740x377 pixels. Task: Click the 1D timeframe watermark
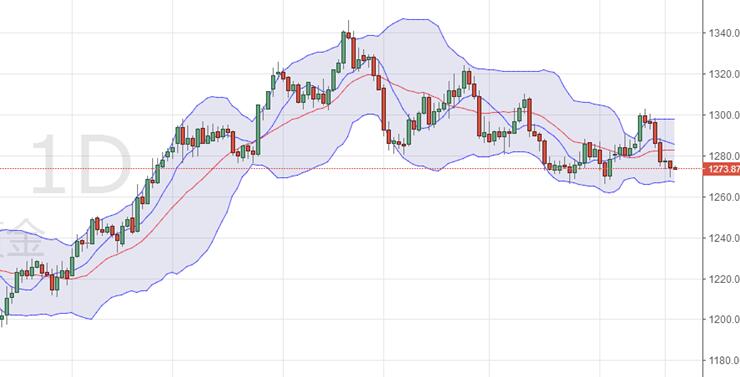pos(81,165)
